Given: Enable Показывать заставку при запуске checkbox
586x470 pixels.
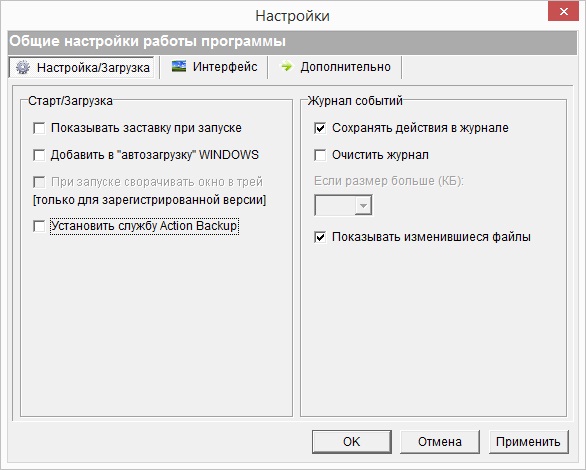Looking at the screenshot, I should pyautogui.click(x=39, y=128).
